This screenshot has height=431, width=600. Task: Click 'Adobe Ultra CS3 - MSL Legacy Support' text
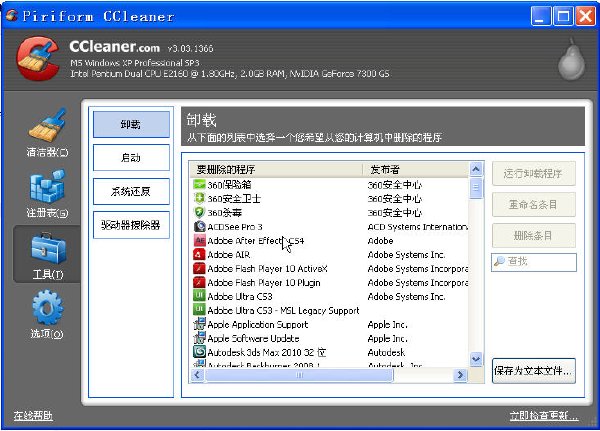click(x=283, y=310)
